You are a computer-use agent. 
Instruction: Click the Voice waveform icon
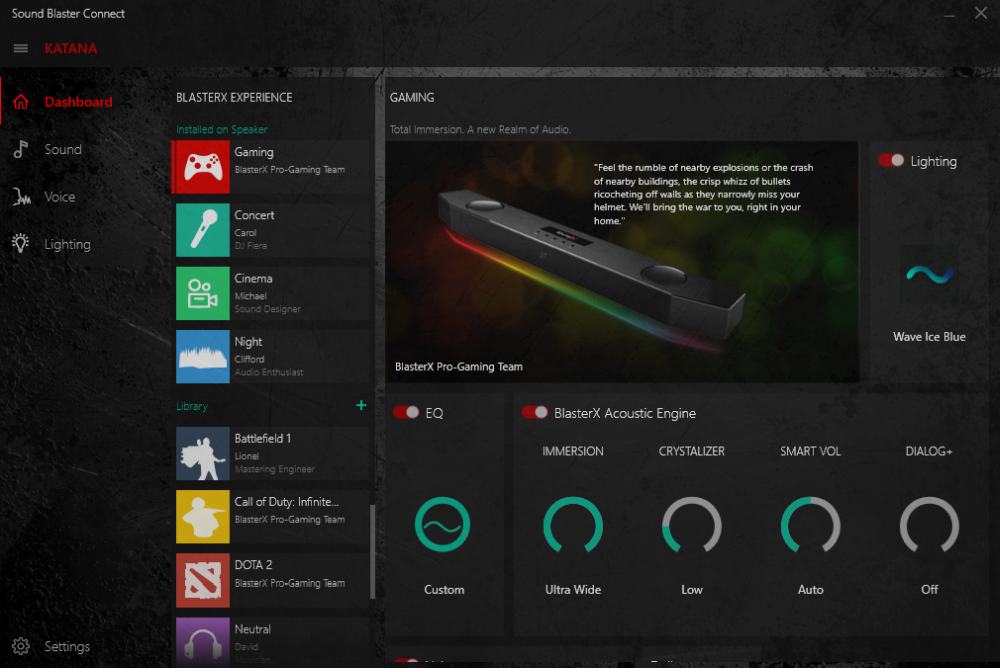21,197
